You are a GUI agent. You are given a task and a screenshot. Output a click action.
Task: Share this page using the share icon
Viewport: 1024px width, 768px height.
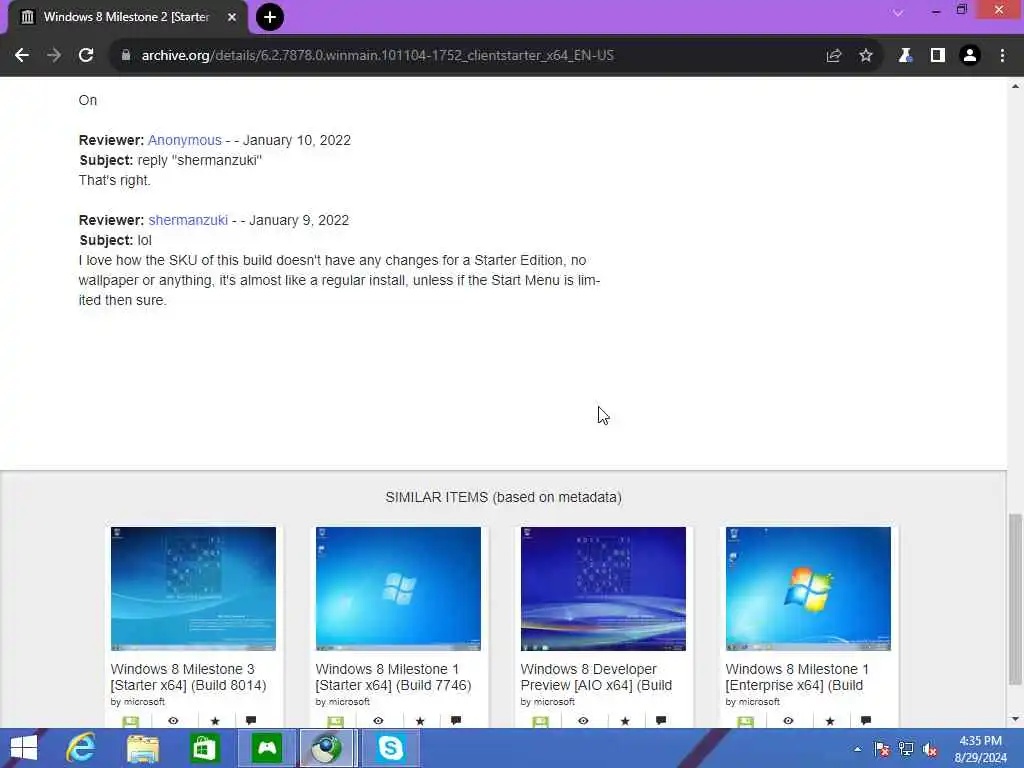coord(833,56)
